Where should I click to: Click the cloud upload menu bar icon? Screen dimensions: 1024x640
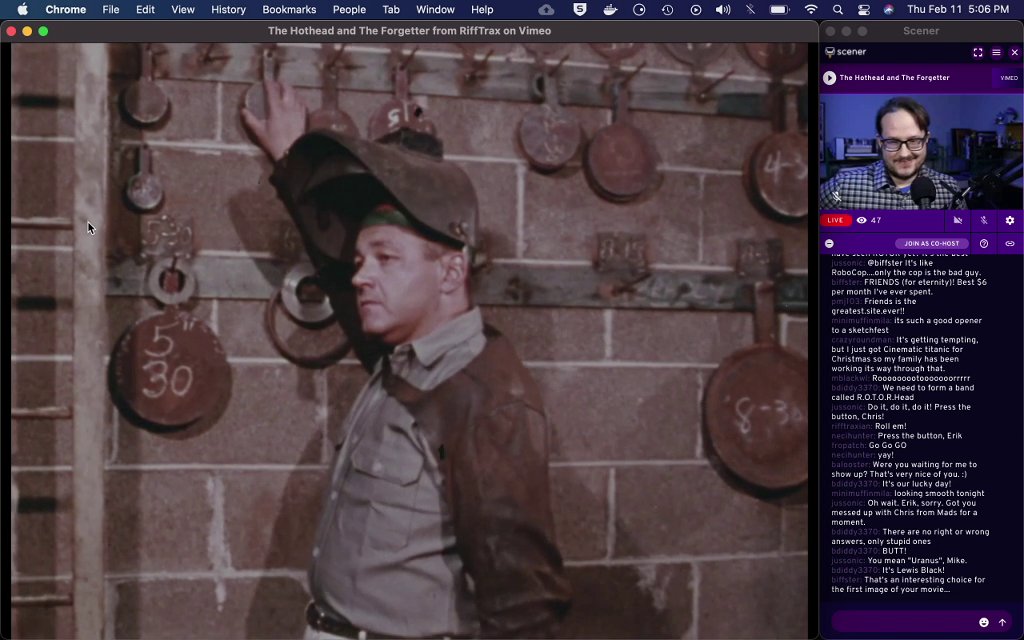tap(546, 9)
